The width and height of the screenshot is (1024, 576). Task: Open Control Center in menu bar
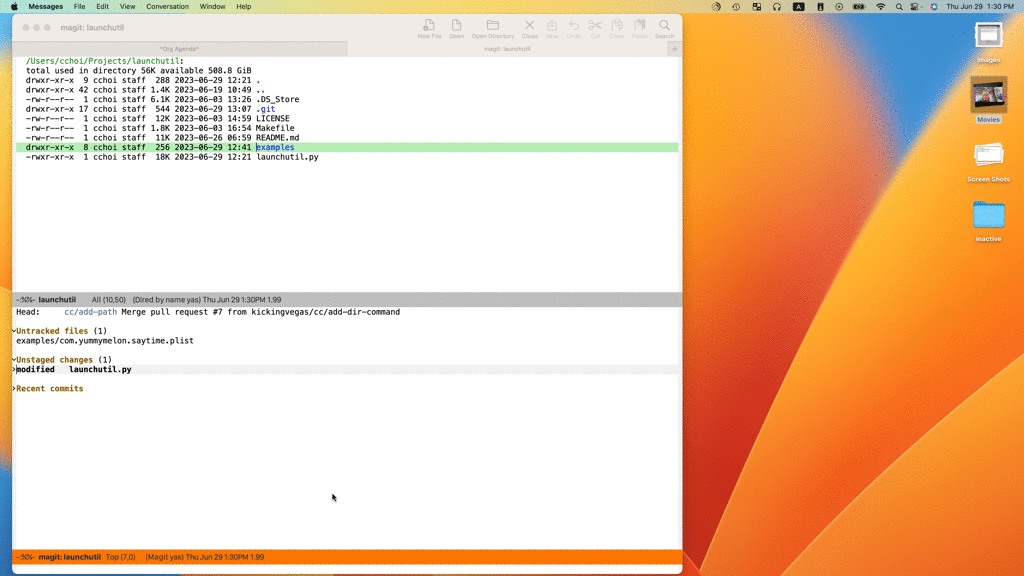(915, 7)
